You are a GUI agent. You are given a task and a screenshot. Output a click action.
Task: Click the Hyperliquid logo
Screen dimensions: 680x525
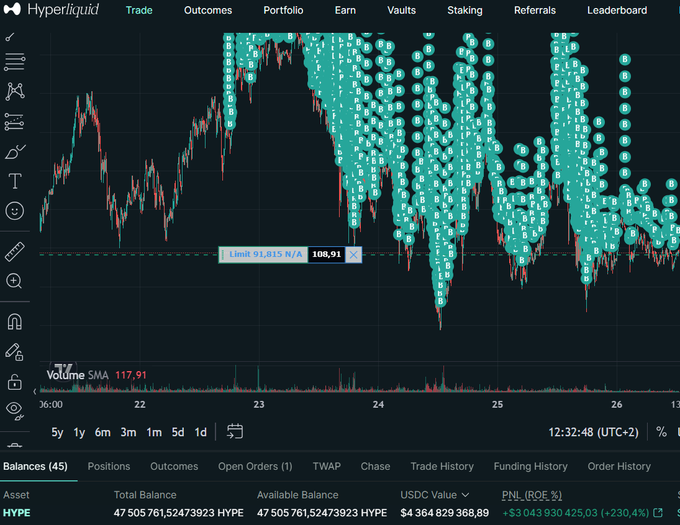coord(51,10)
